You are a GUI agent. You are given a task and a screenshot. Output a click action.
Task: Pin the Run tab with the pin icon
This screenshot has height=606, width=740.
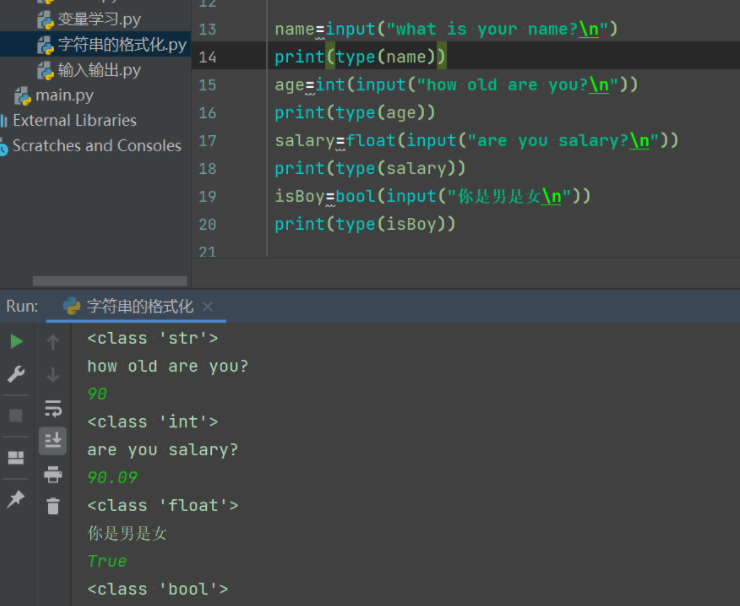pos(16,499)
